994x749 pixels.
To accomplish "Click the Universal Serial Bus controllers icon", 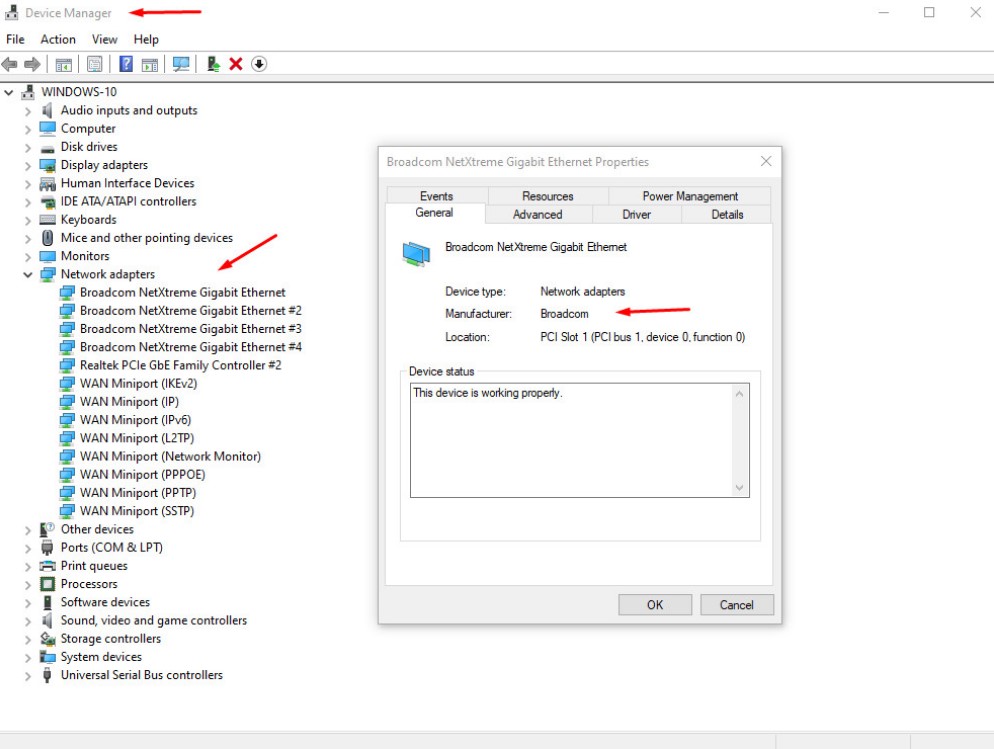I will (x=47, y=675).
